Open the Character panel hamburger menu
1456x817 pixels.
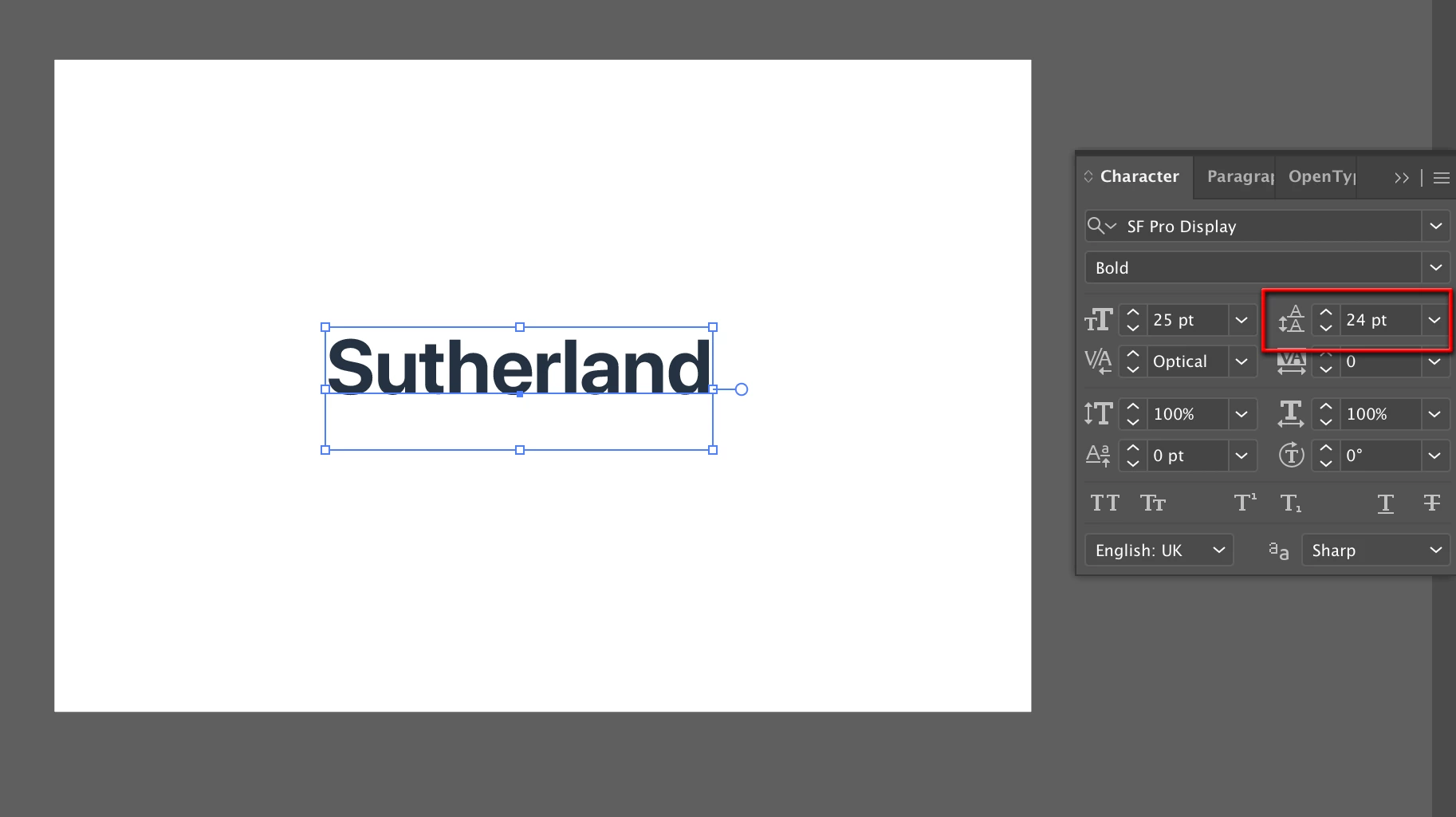[x=1442, y=178]
